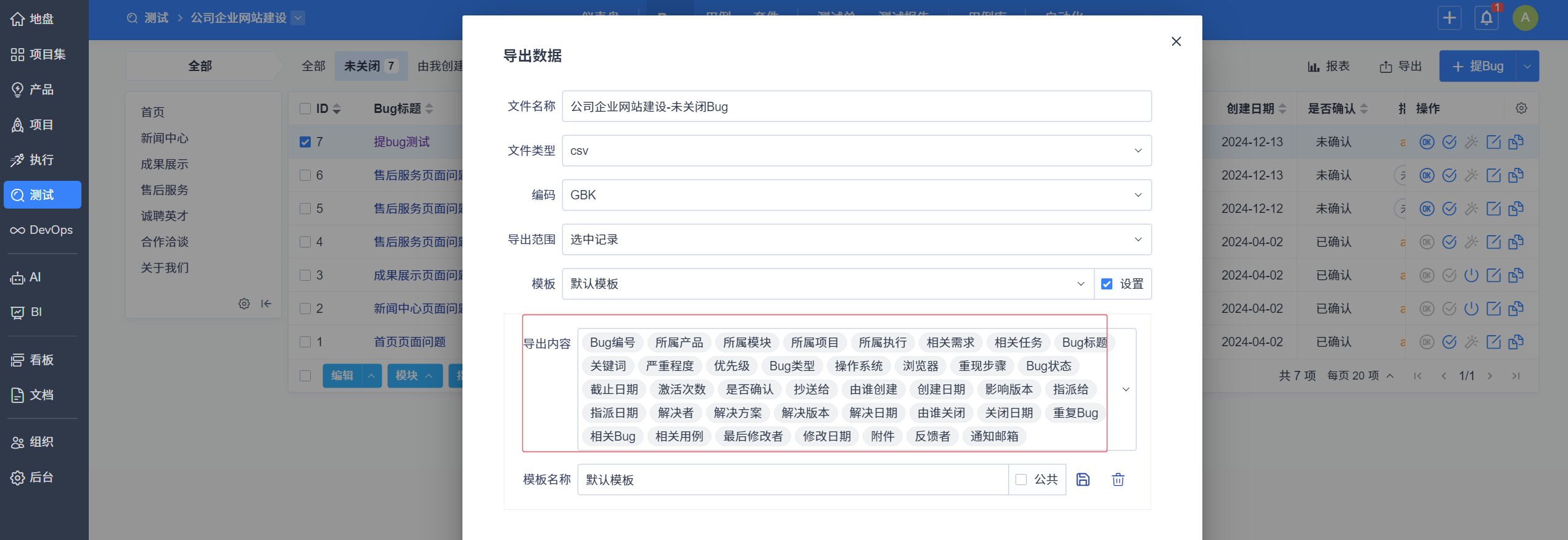Open module settings gear below 关于我们

point(244,304)
